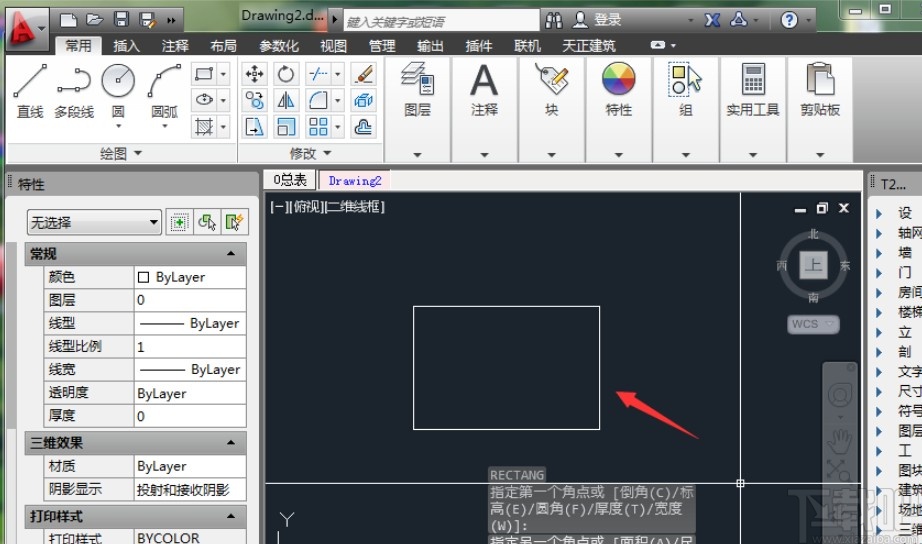Screen dimensions: 922x544
Task: Open the 图层 (Layers) panel icon
Action: (417, 80)
